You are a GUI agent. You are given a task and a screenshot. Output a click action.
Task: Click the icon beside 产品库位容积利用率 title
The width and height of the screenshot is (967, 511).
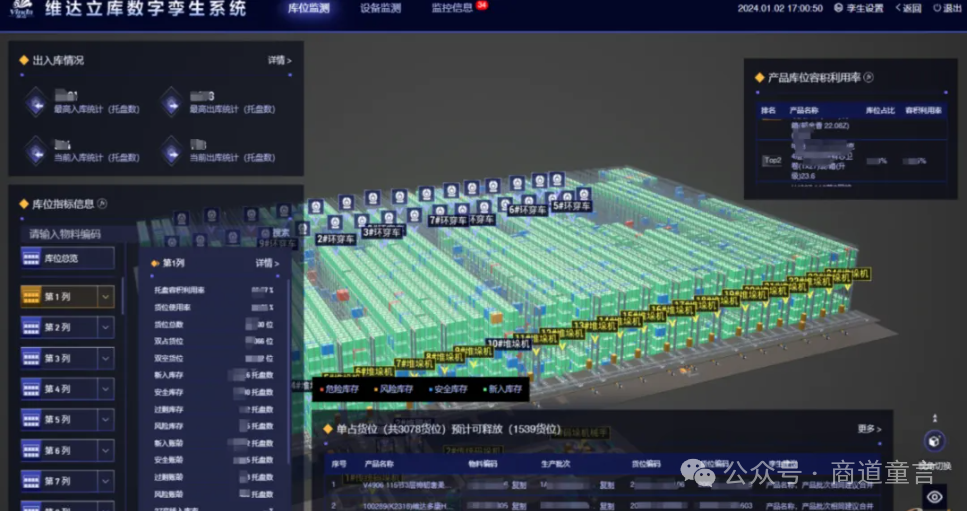pos(869,77)
